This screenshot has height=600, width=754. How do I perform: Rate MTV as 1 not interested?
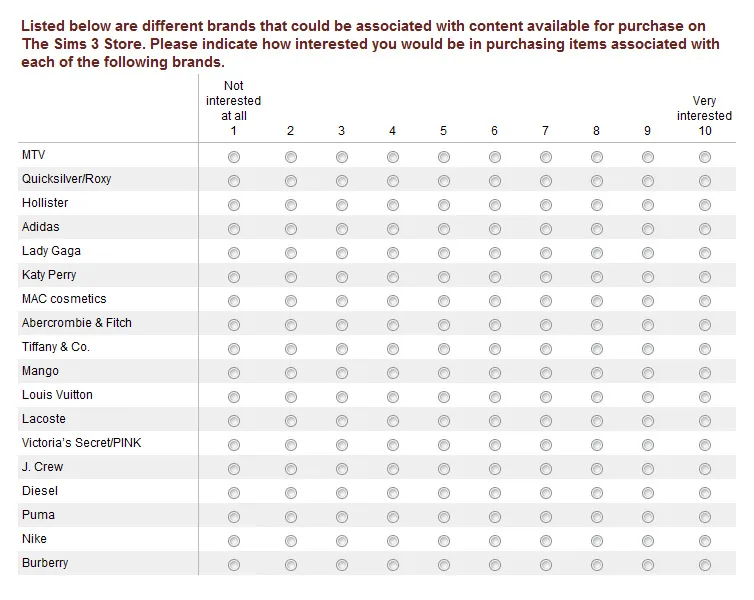tap(234, 157)
